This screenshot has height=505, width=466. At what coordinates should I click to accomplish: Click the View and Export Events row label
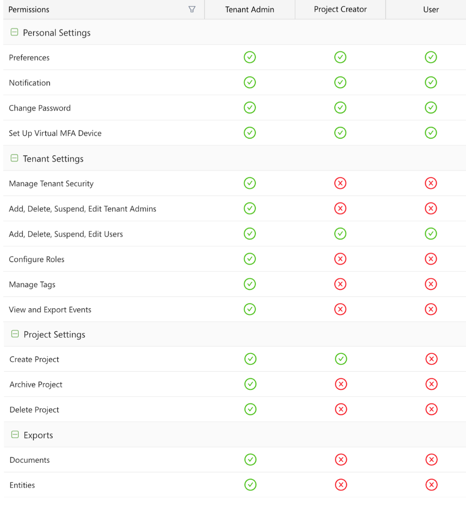(50, 310)
